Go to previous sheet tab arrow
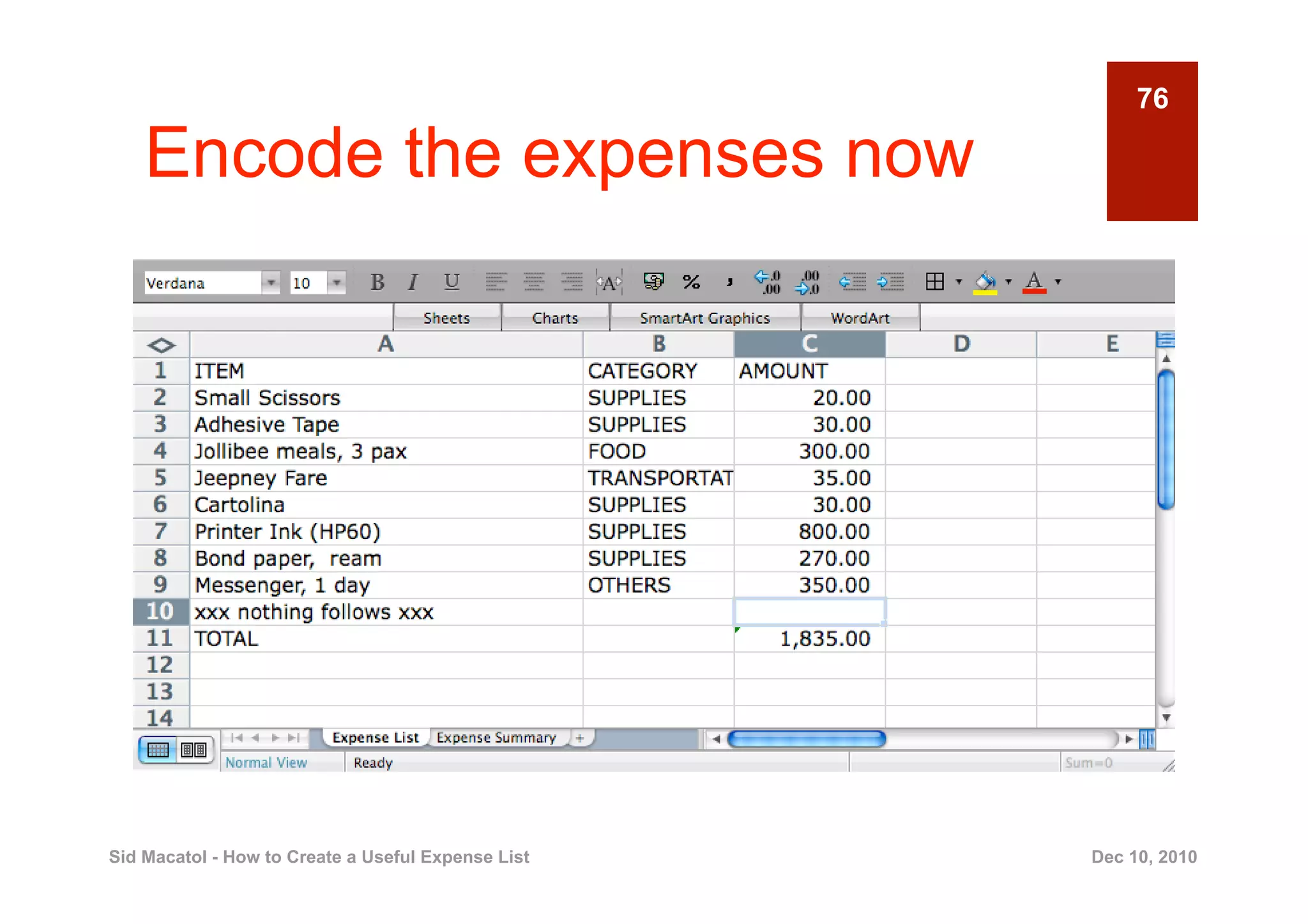Screen dimensions: 1308x924 tap(256, 738)
